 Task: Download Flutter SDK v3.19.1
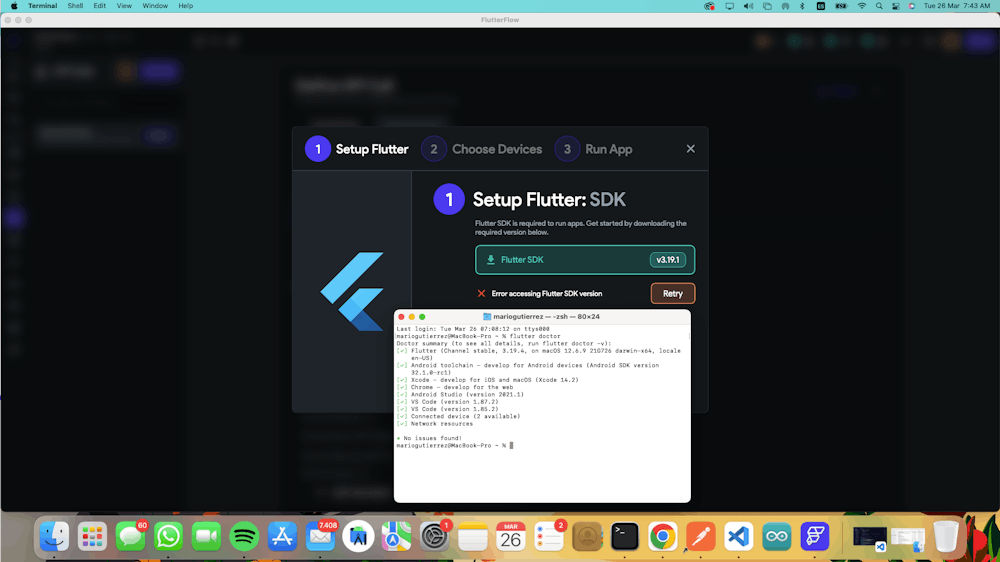pos(585,260)
